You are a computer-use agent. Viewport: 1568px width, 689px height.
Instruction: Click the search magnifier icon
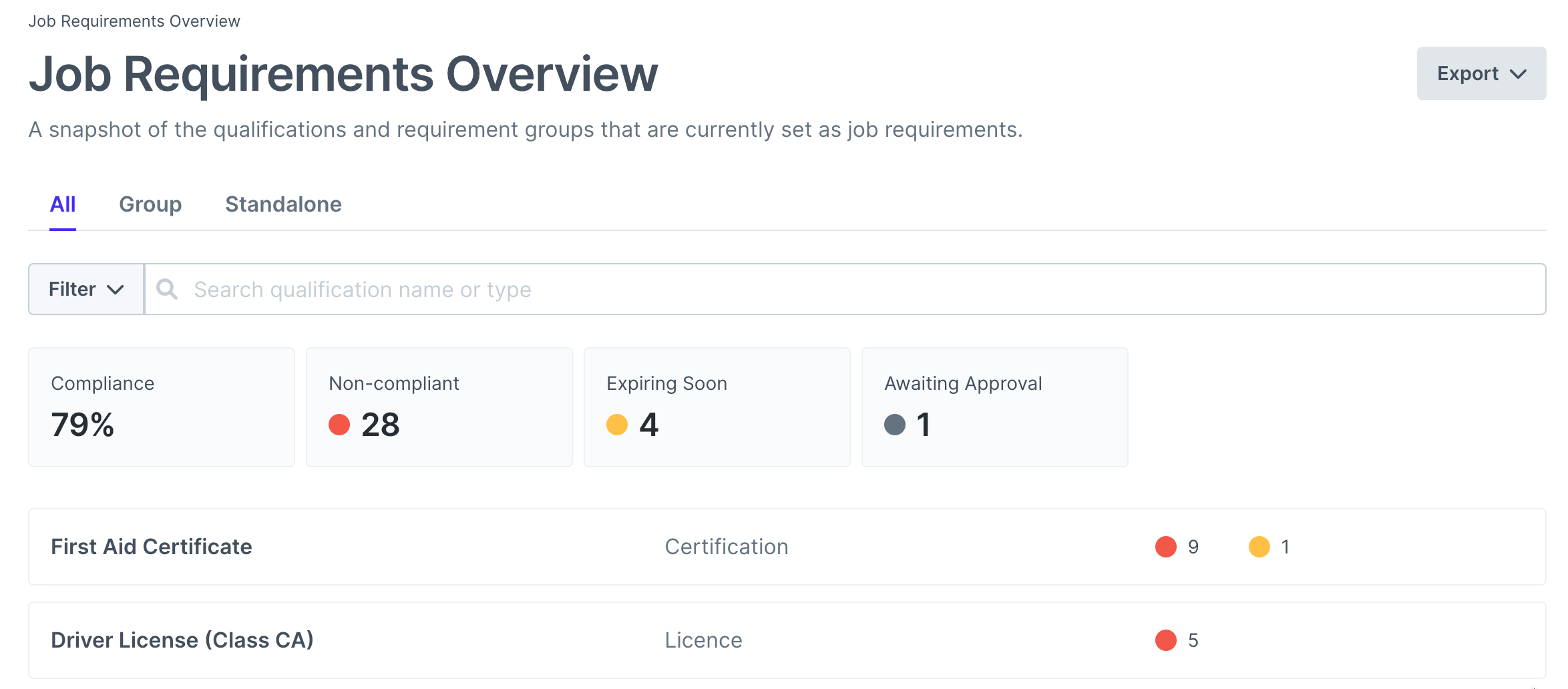click(167, 289)
